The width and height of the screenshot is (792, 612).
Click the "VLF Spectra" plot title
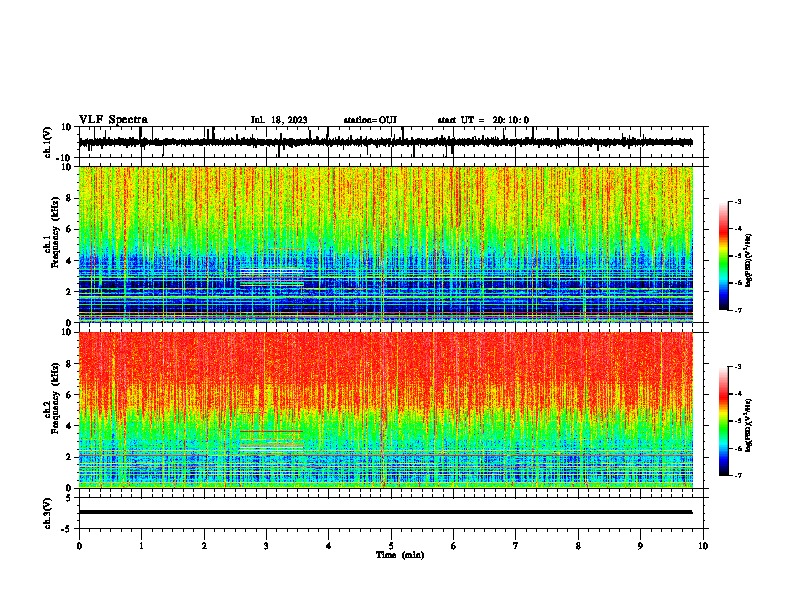pos(113,120)
